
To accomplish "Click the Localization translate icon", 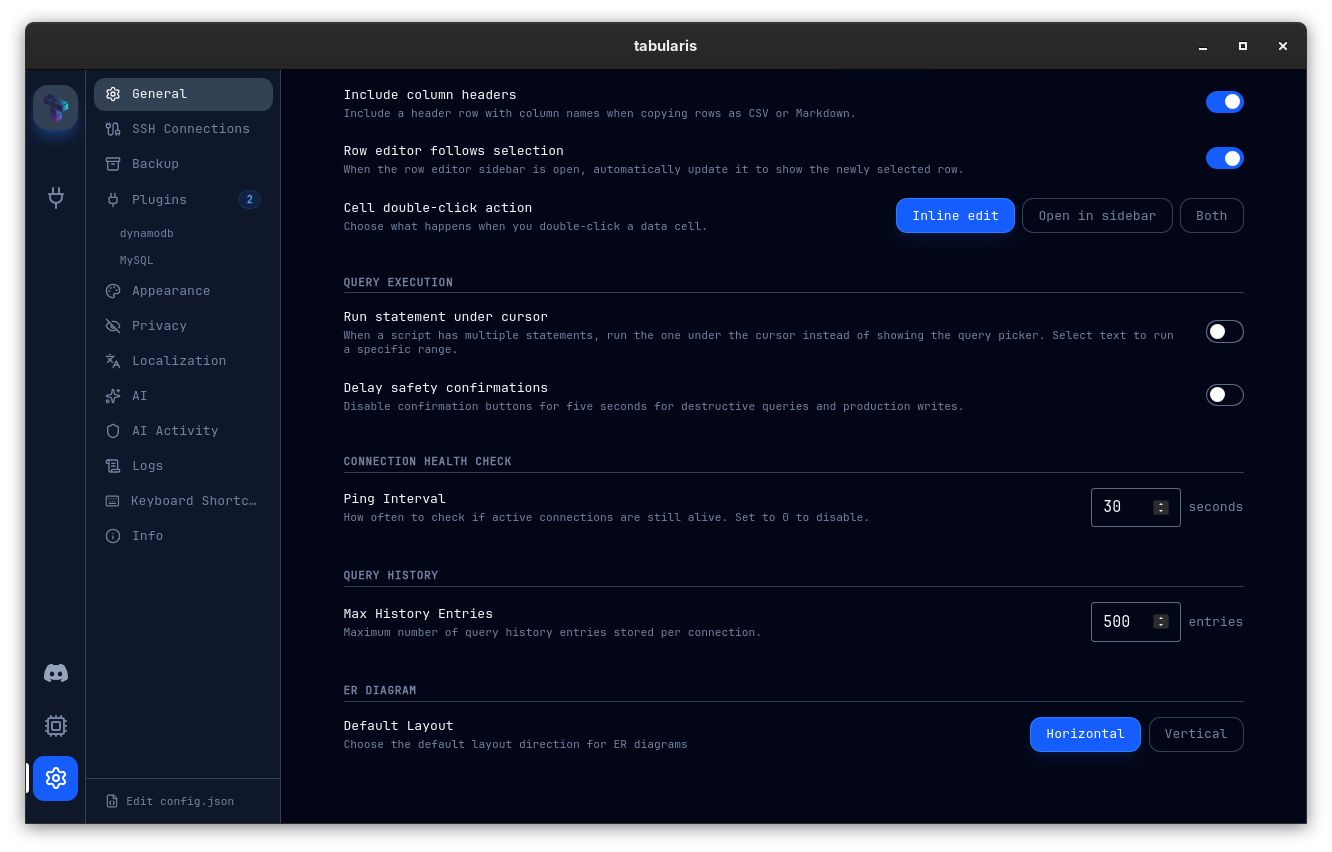I will (113, 361).
